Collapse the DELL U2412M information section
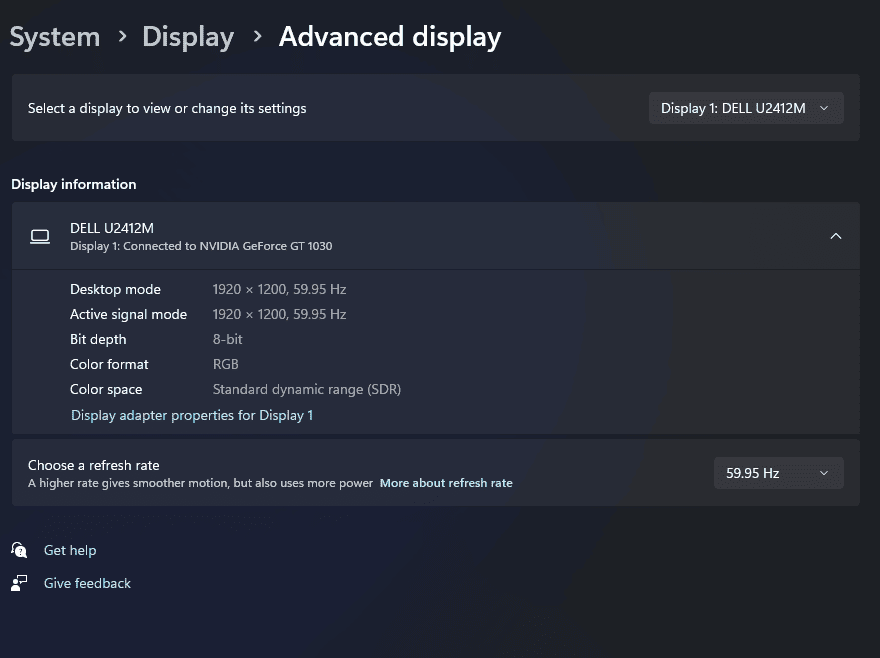This screenshot has height=658, width=880. coord(836,236)
